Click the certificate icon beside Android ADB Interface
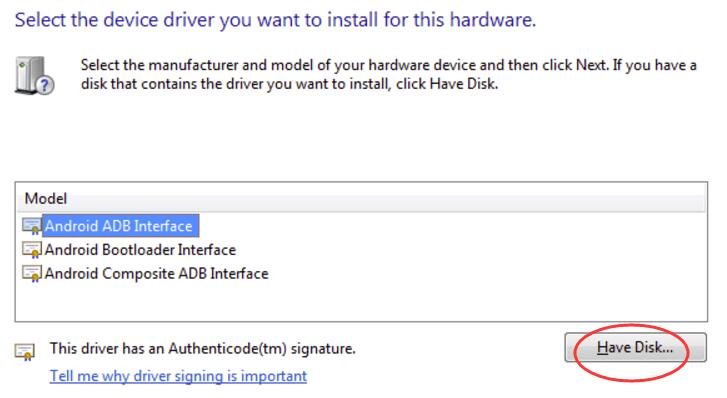 (x=32, y=226)
